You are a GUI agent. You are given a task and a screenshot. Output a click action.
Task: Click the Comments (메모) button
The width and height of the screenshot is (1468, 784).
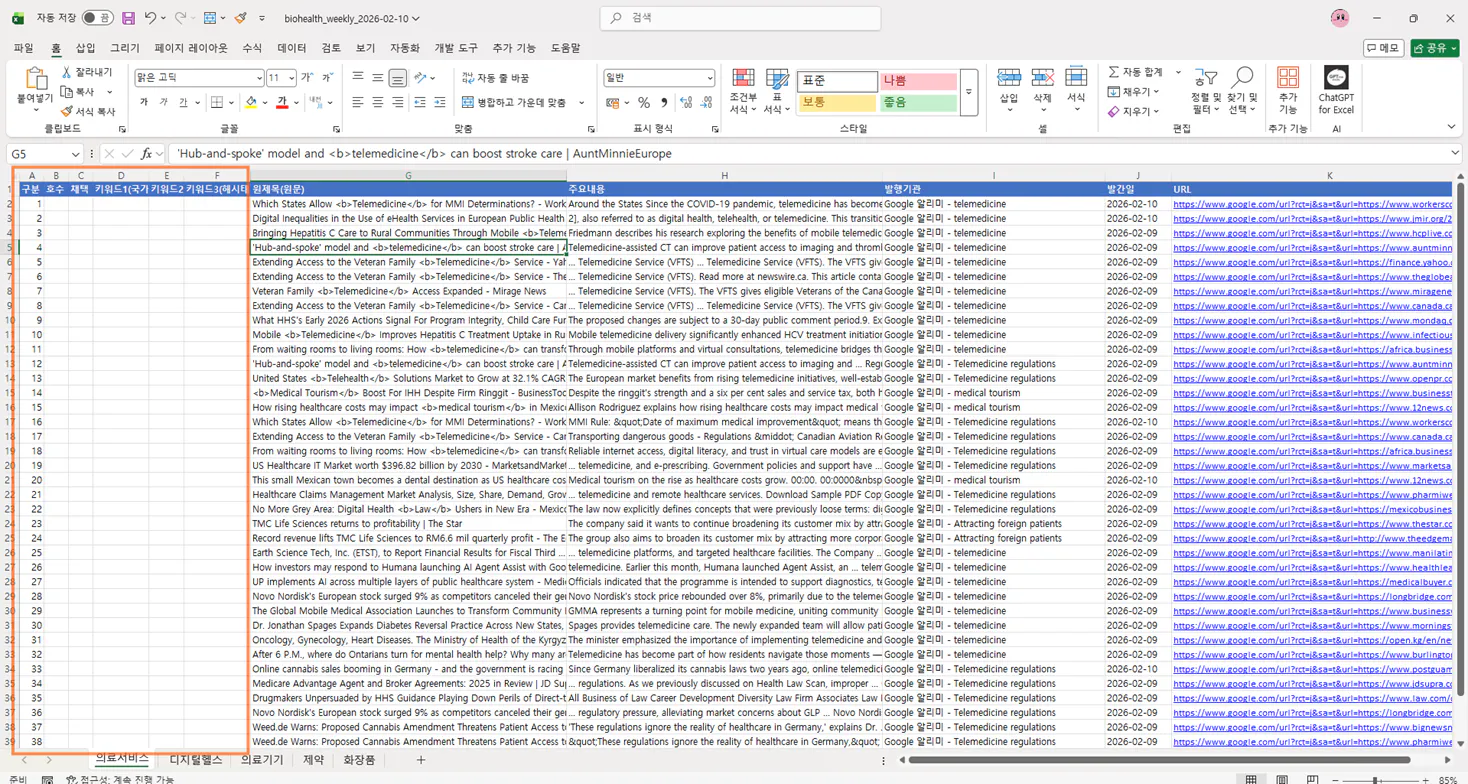[1384, 48]
